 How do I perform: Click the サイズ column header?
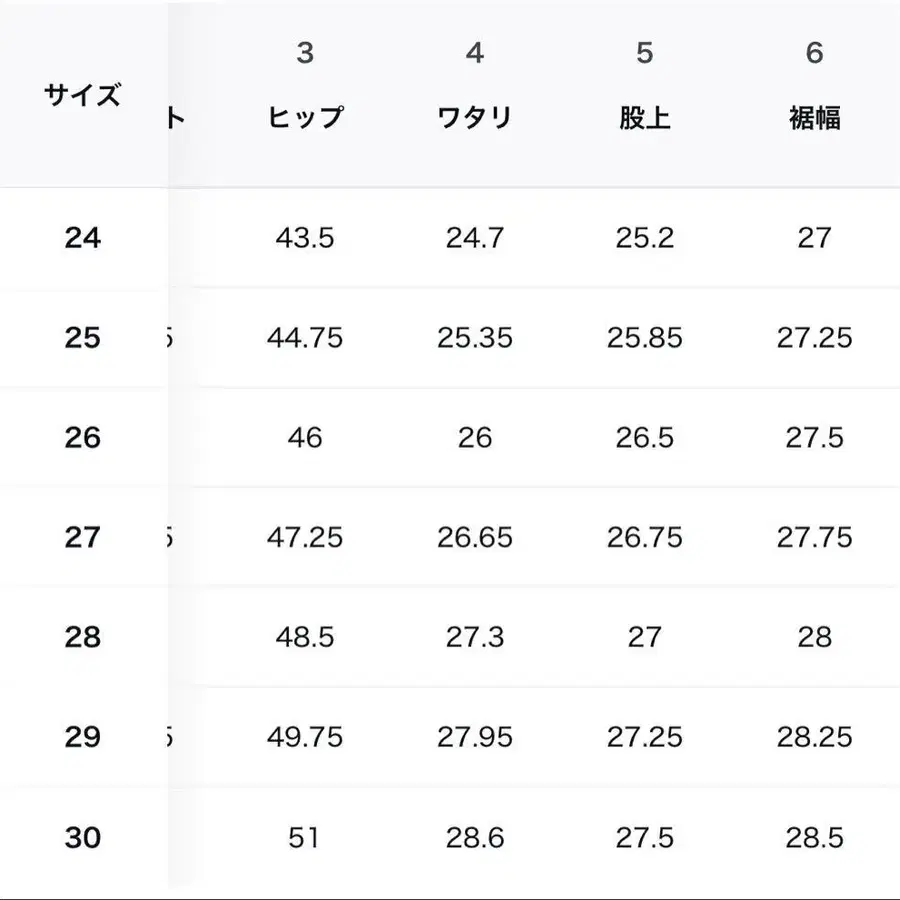(x=83, y=96)
